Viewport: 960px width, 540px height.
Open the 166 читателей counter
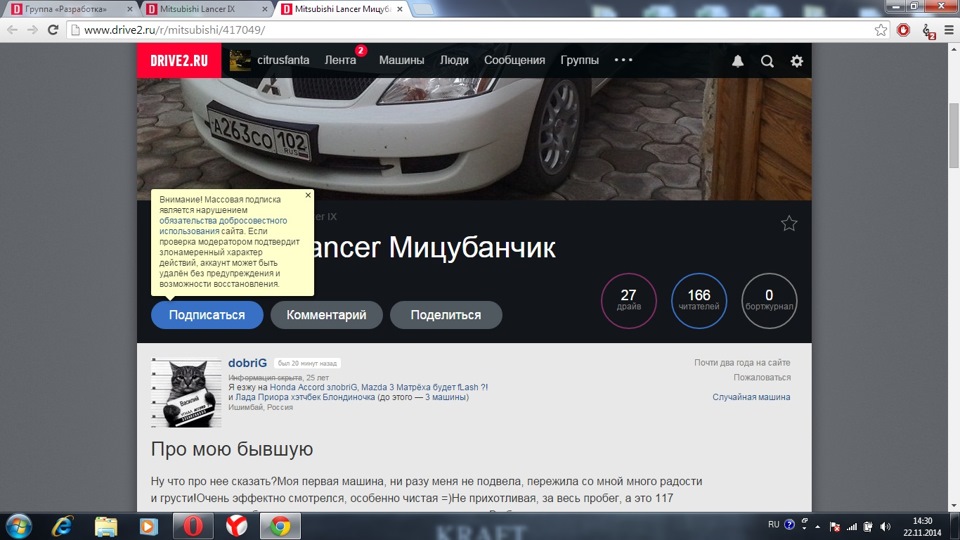click(699, 301)
